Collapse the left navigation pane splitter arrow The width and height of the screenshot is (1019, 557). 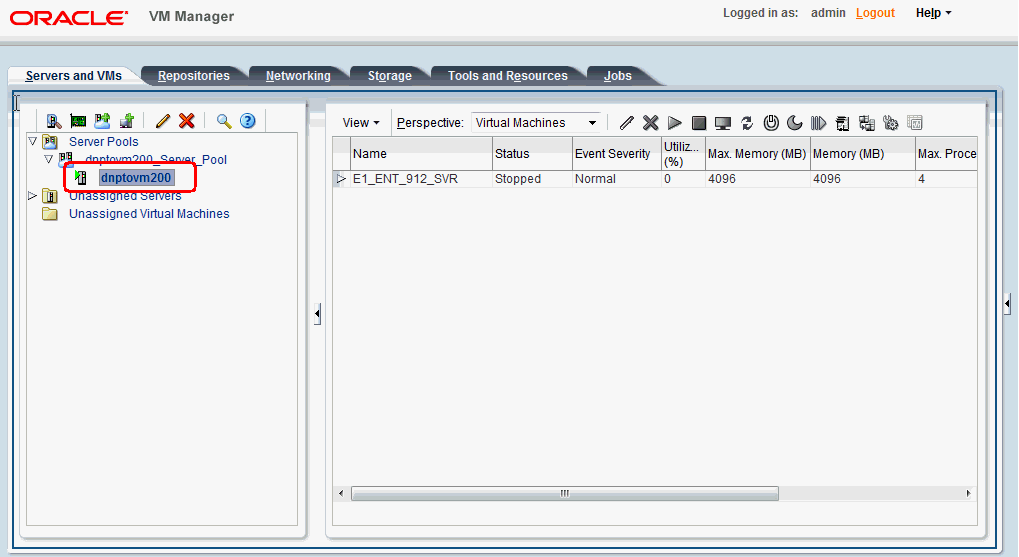317,314
